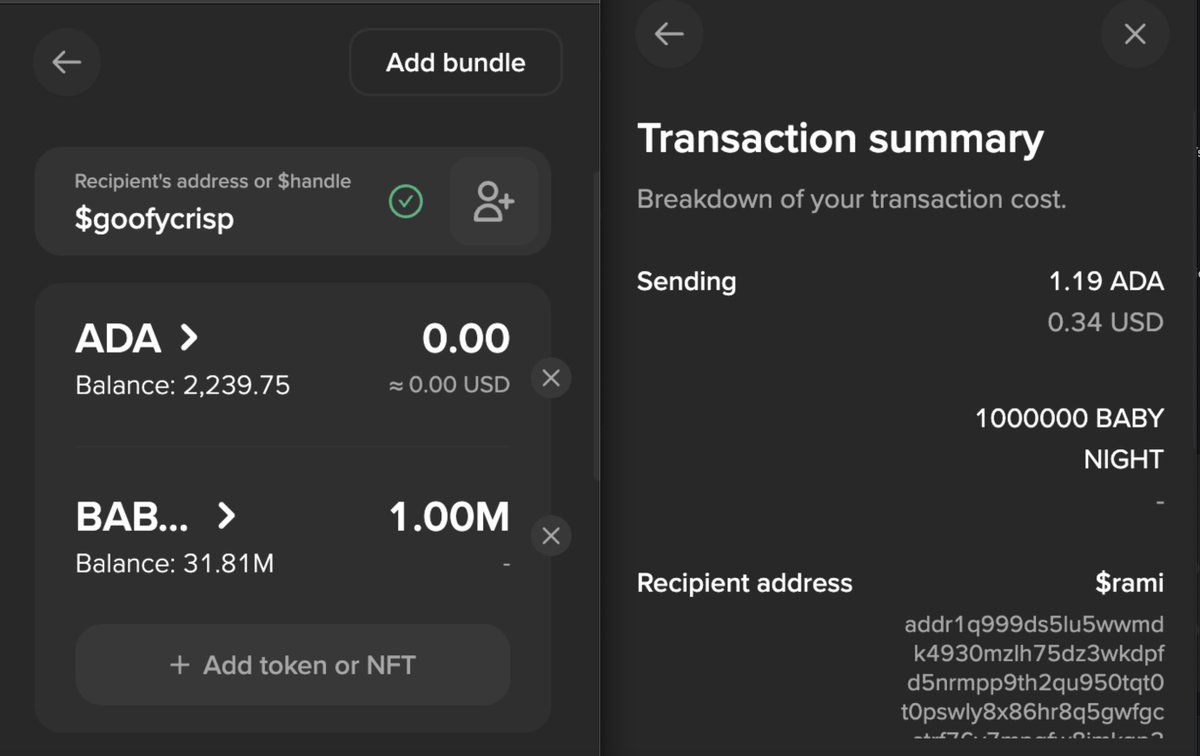Click the 1.19 ADA sending amount
Image resolution: width=1200 pixels, height=756 pixels.
pos(1106,282)
